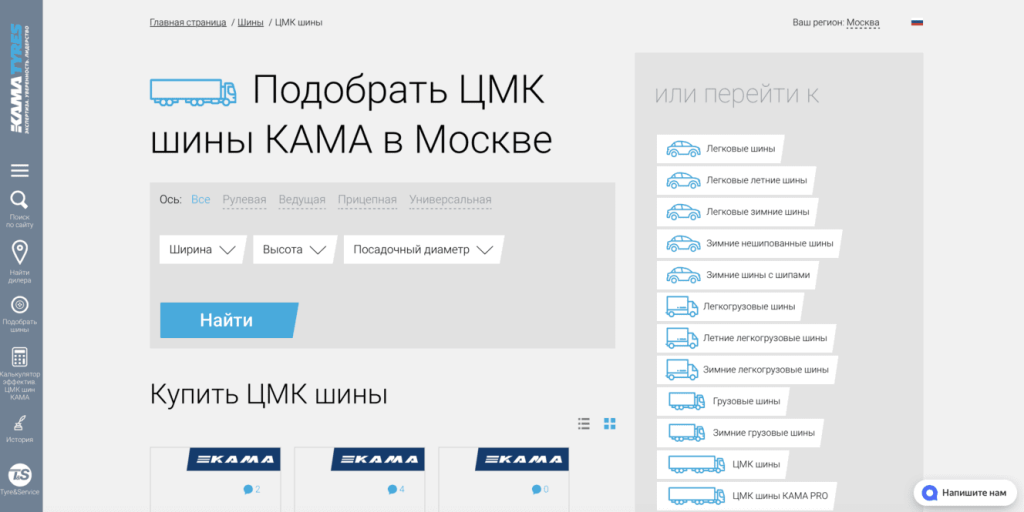
Task: Expand the Посадочный диаметр dropdown
Action: click(423, 250)
